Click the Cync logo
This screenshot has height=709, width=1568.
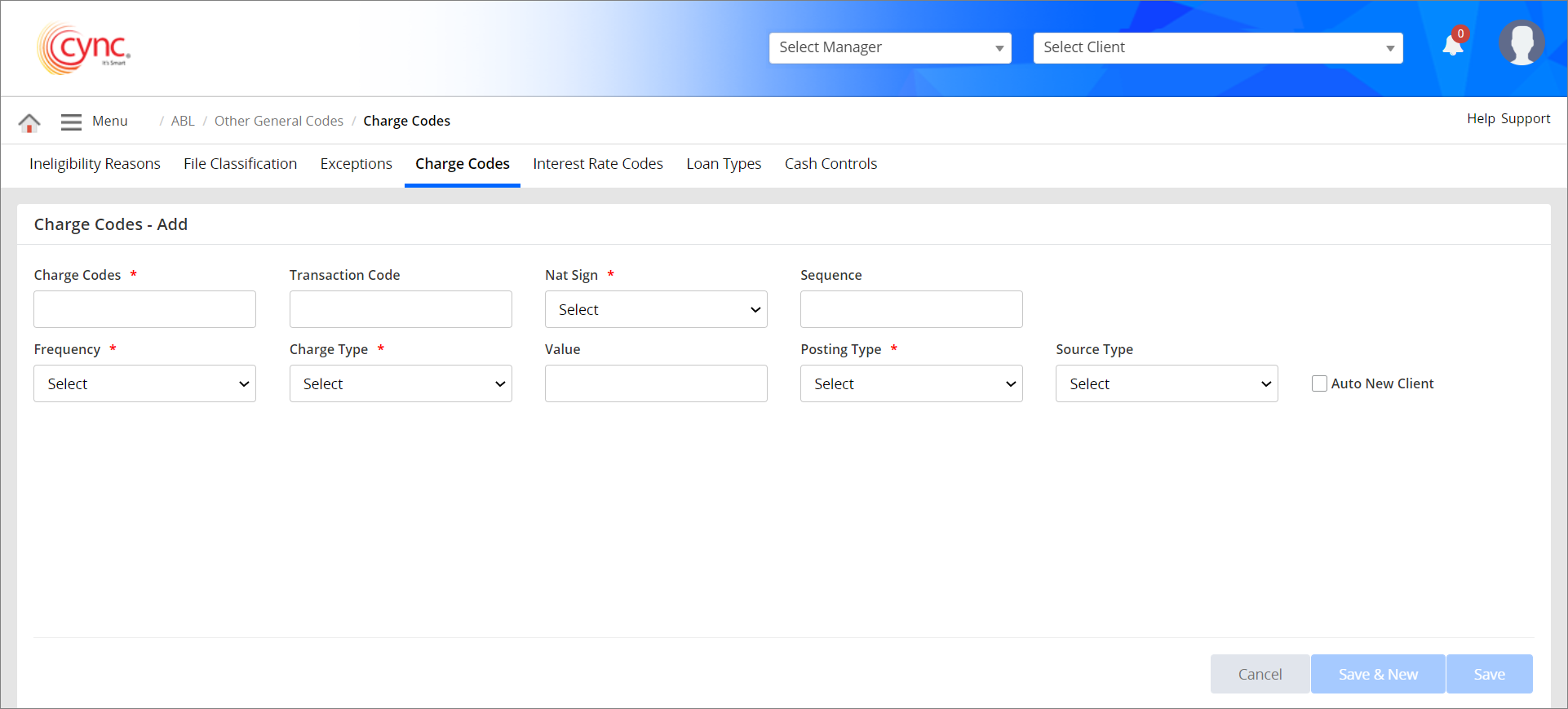click(84, 49)
